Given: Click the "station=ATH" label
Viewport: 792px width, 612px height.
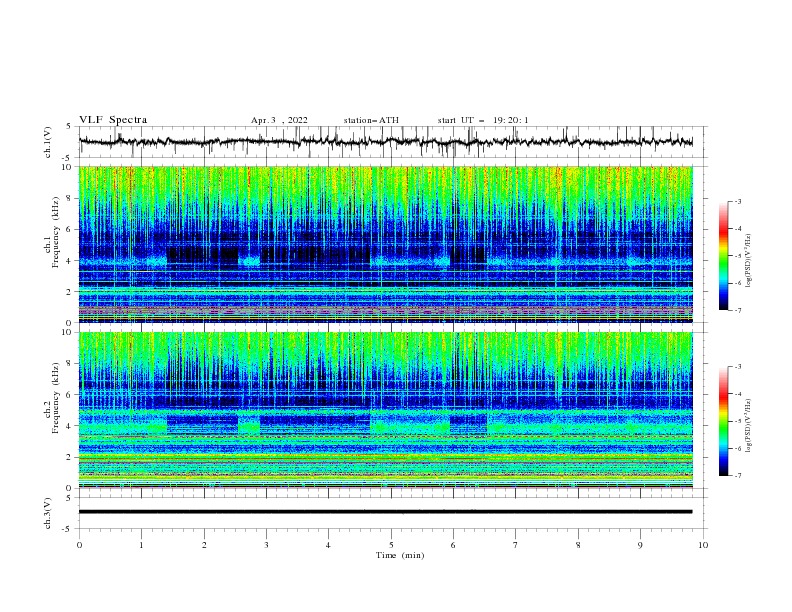Looking at the screenshot, I should (x=371, y=120).
